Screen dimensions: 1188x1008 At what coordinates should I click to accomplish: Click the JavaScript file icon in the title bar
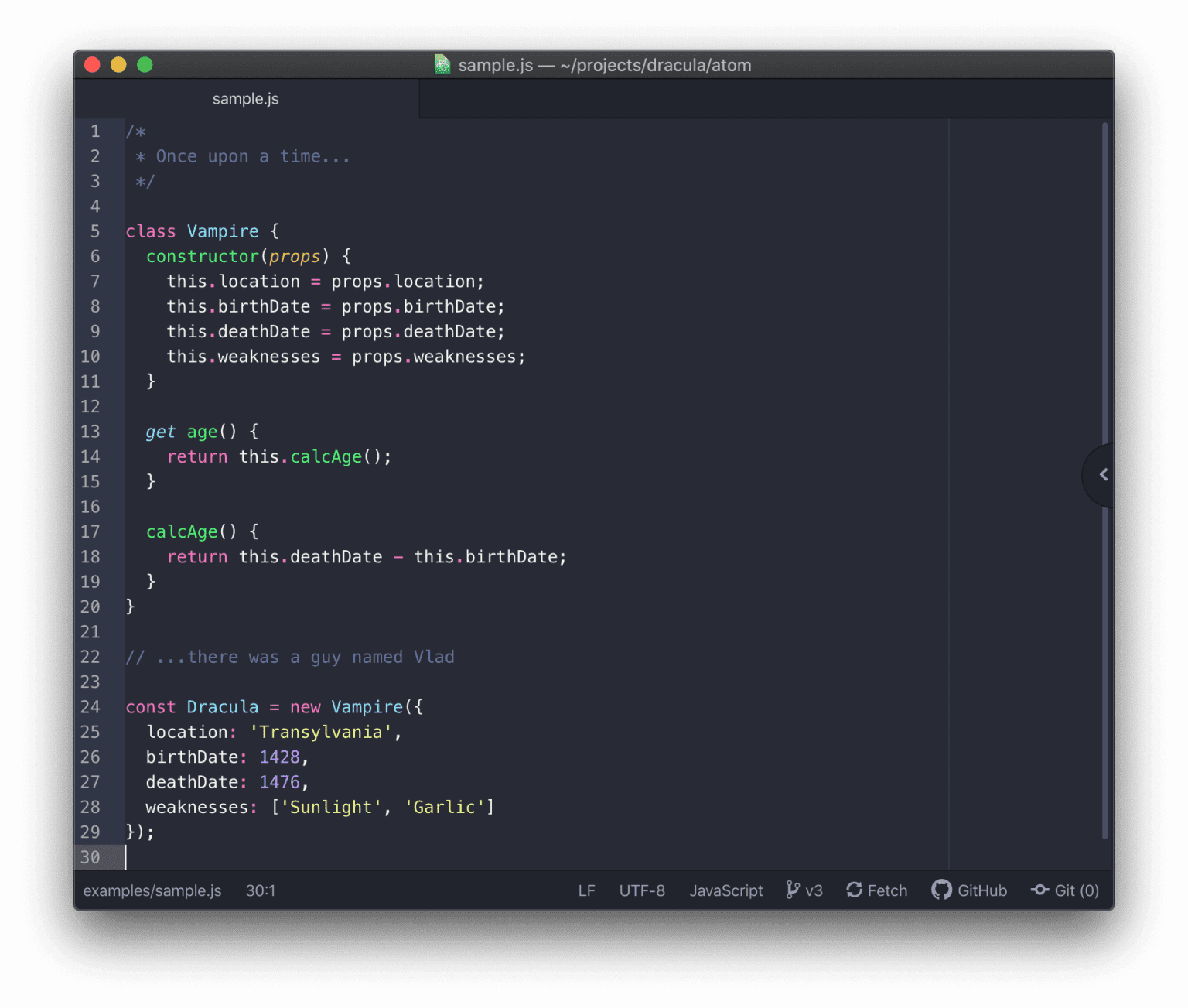click(442, 65)
